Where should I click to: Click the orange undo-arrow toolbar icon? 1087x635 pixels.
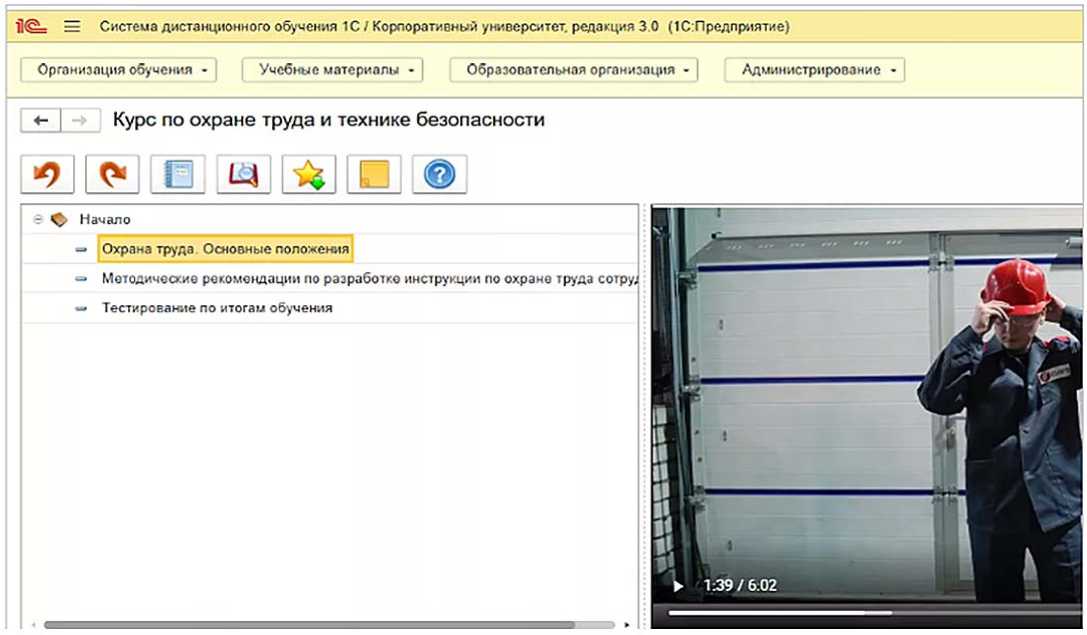(x=47, y=174)
